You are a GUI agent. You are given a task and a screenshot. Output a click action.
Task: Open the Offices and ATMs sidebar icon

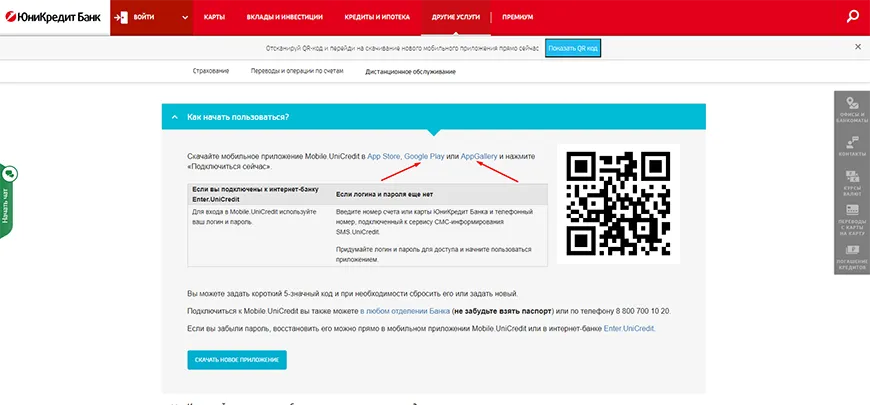pyautogui.click(x=851, y=109)
